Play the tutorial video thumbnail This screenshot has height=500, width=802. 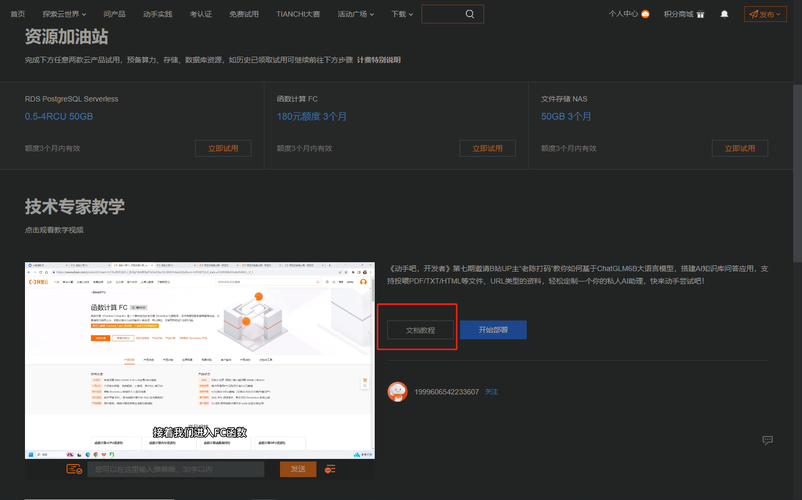[x=199, y=360]
